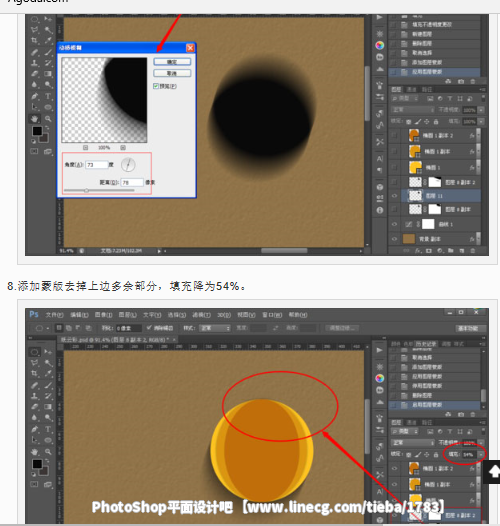Select the Zoom tool in motion blur screenshot
Viewport: 500px width, 526px height.
point(48,118)
